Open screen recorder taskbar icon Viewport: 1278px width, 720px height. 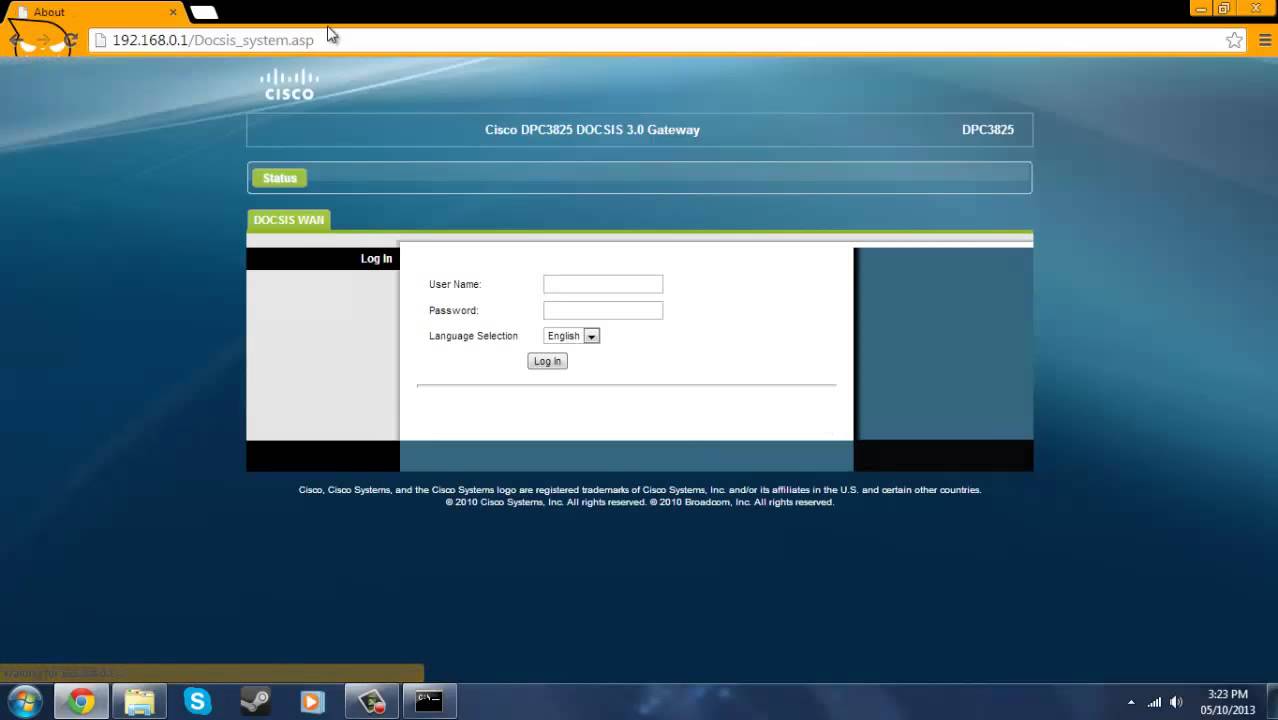pyautogui.click(x=372, y=702)
